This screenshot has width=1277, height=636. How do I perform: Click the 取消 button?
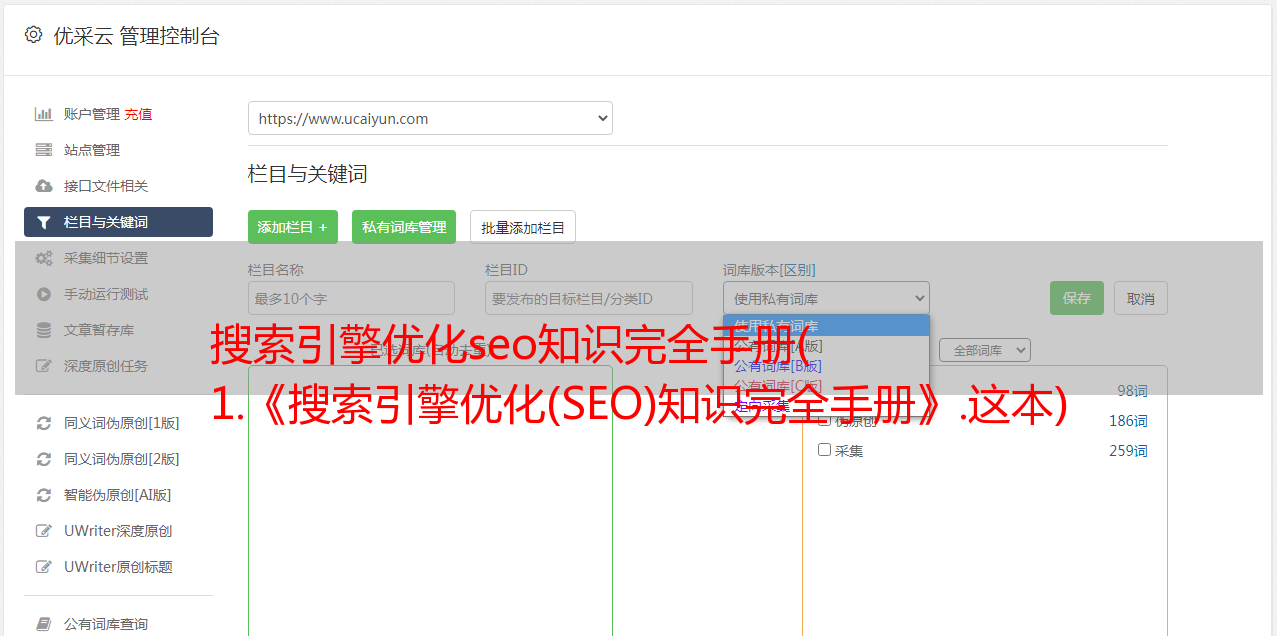pyautogui.click(x=1141, y=298)
